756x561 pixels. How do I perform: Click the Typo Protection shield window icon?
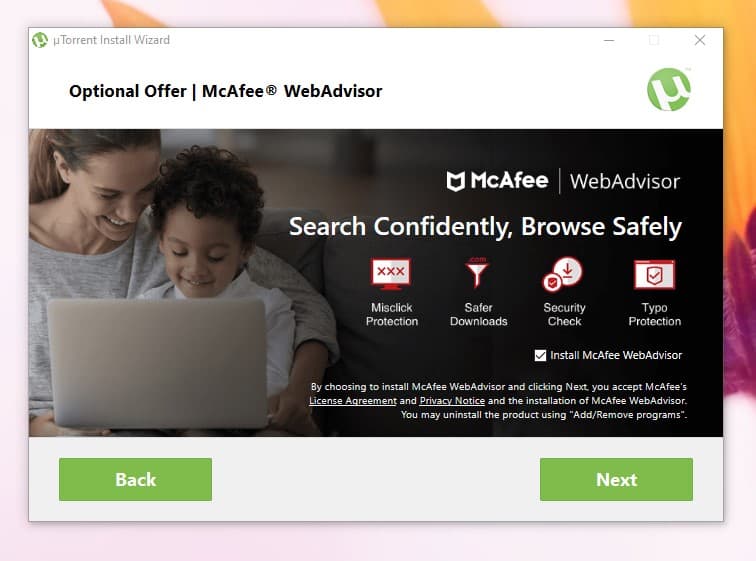point(654,274)
